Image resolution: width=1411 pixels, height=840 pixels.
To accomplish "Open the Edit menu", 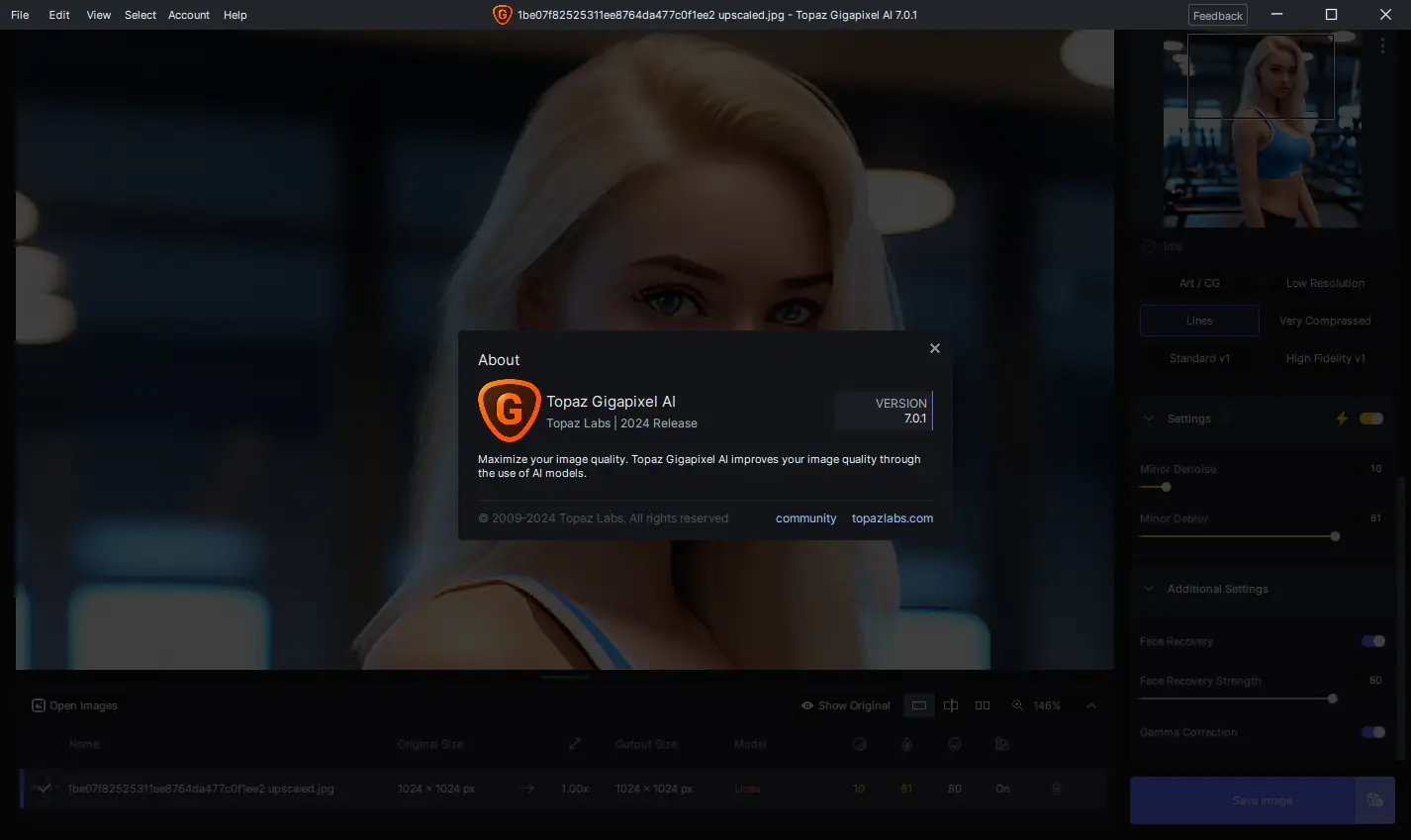I will point(59,15).
